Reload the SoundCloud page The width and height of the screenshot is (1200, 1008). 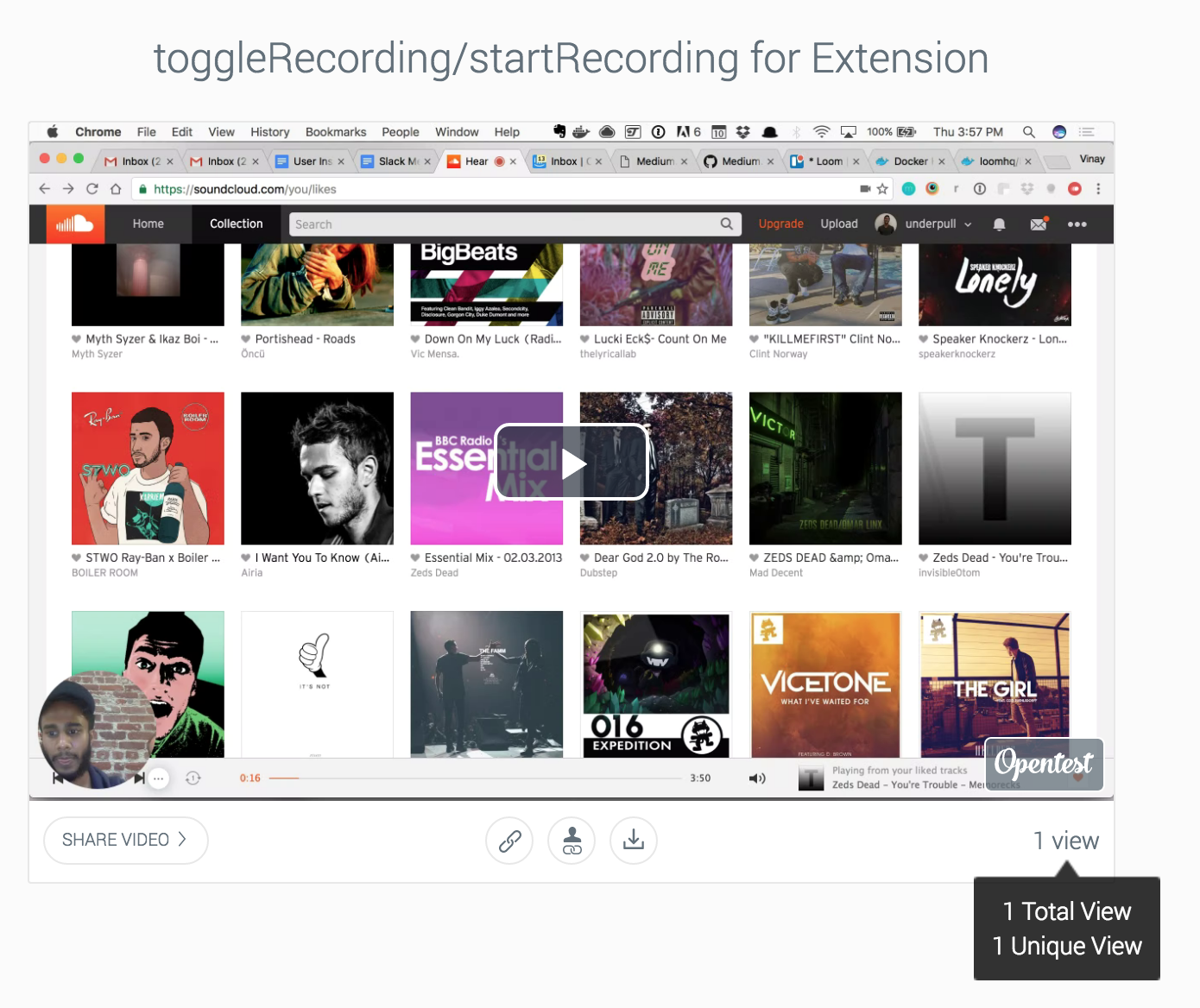tap(92, 189)
